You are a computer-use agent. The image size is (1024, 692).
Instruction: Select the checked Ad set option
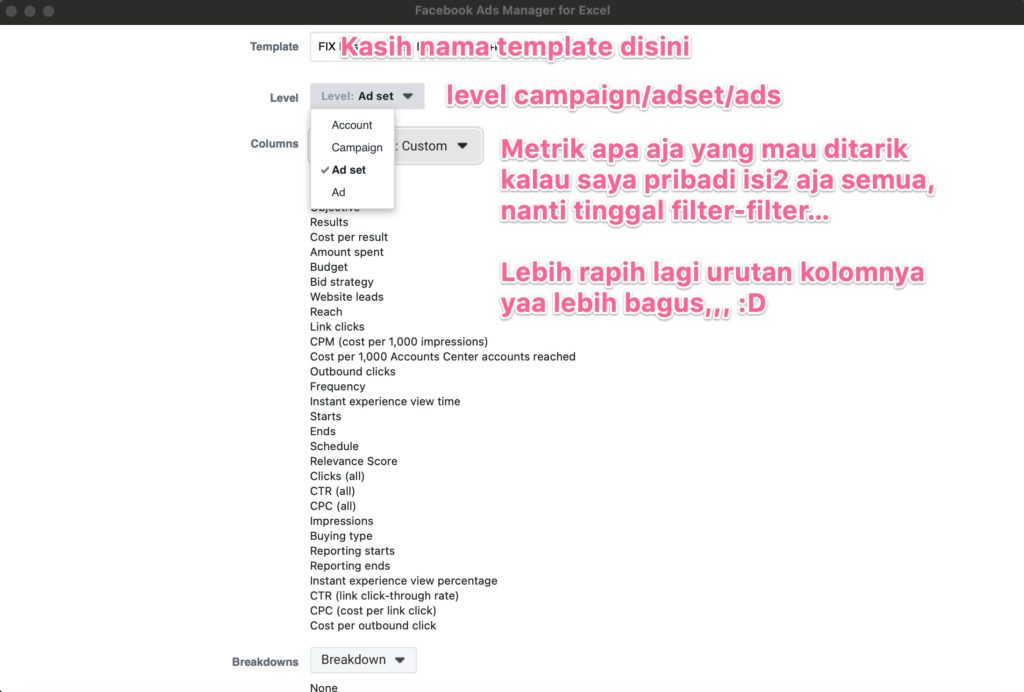click(x=349, y=170)
